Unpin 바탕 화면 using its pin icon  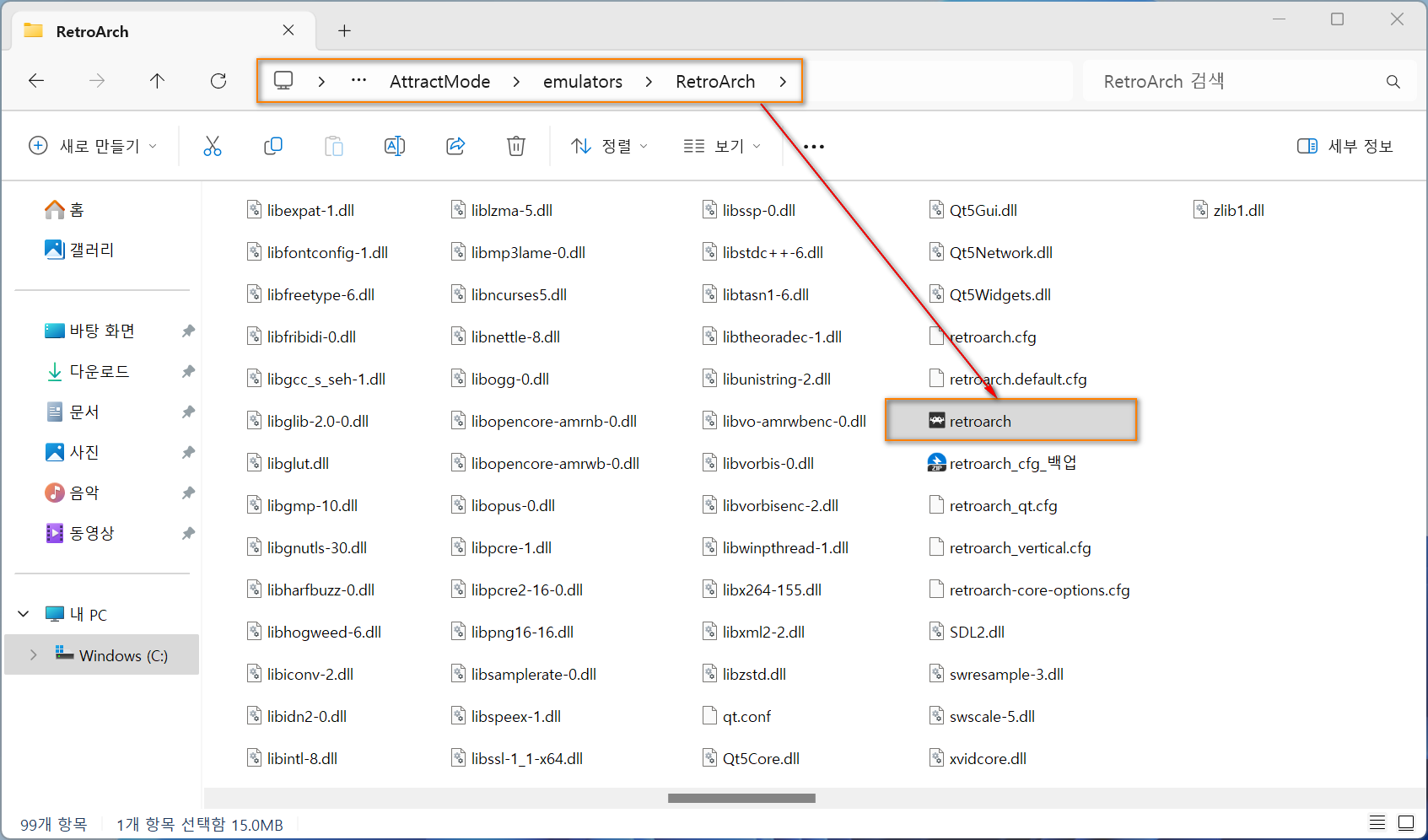(x=188, y=331)
